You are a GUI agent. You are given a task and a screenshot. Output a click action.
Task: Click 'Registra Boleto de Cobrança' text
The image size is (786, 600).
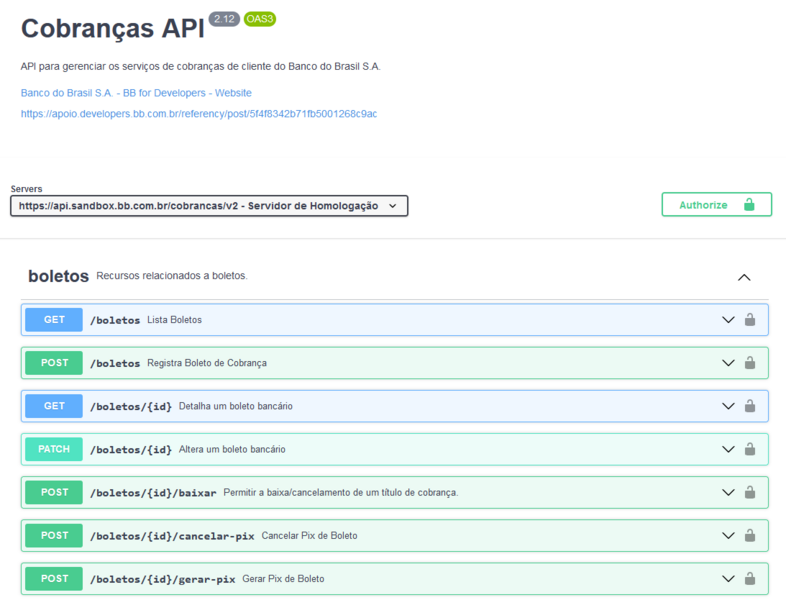pos(207,363)
